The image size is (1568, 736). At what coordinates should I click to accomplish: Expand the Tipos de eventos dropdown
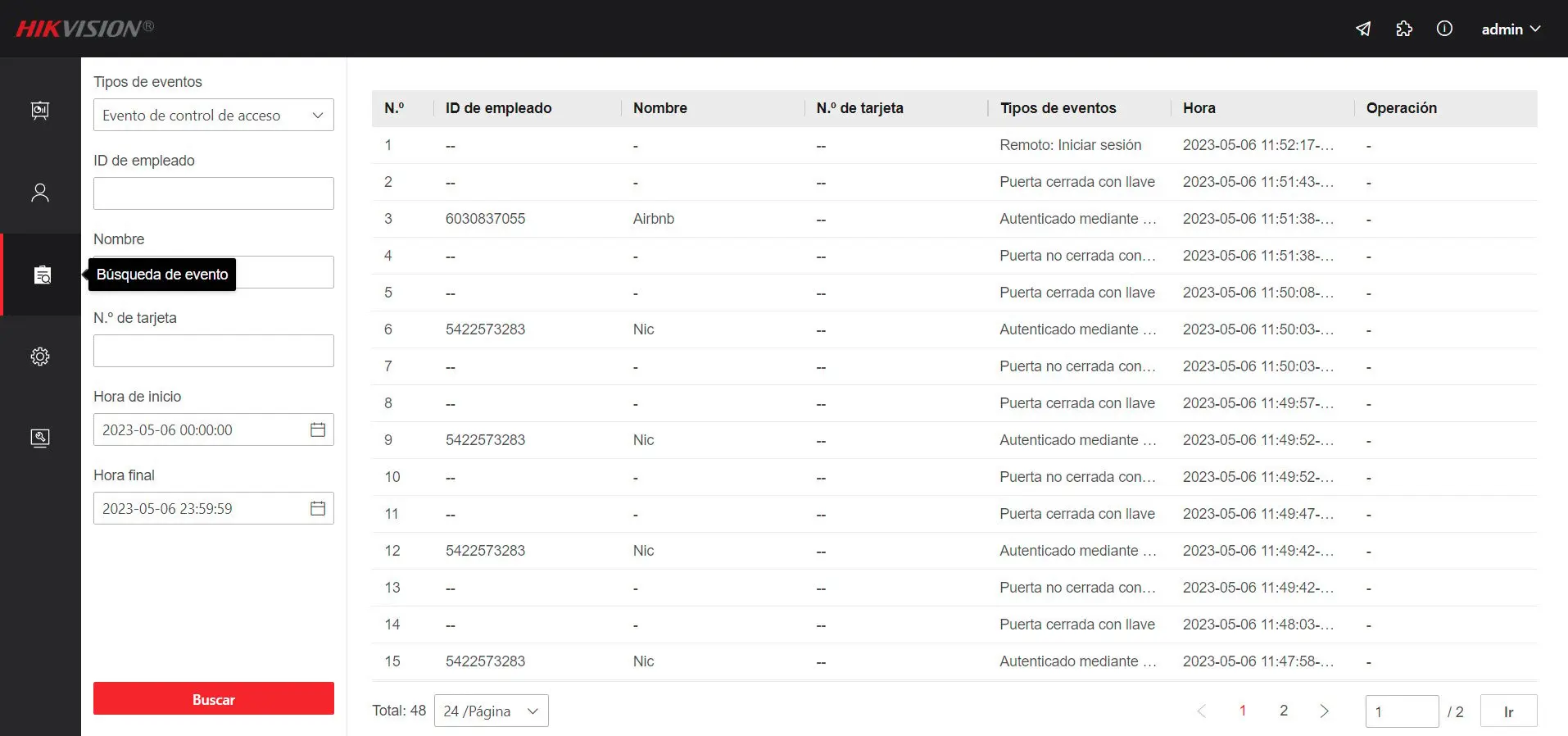pos(213,116)
